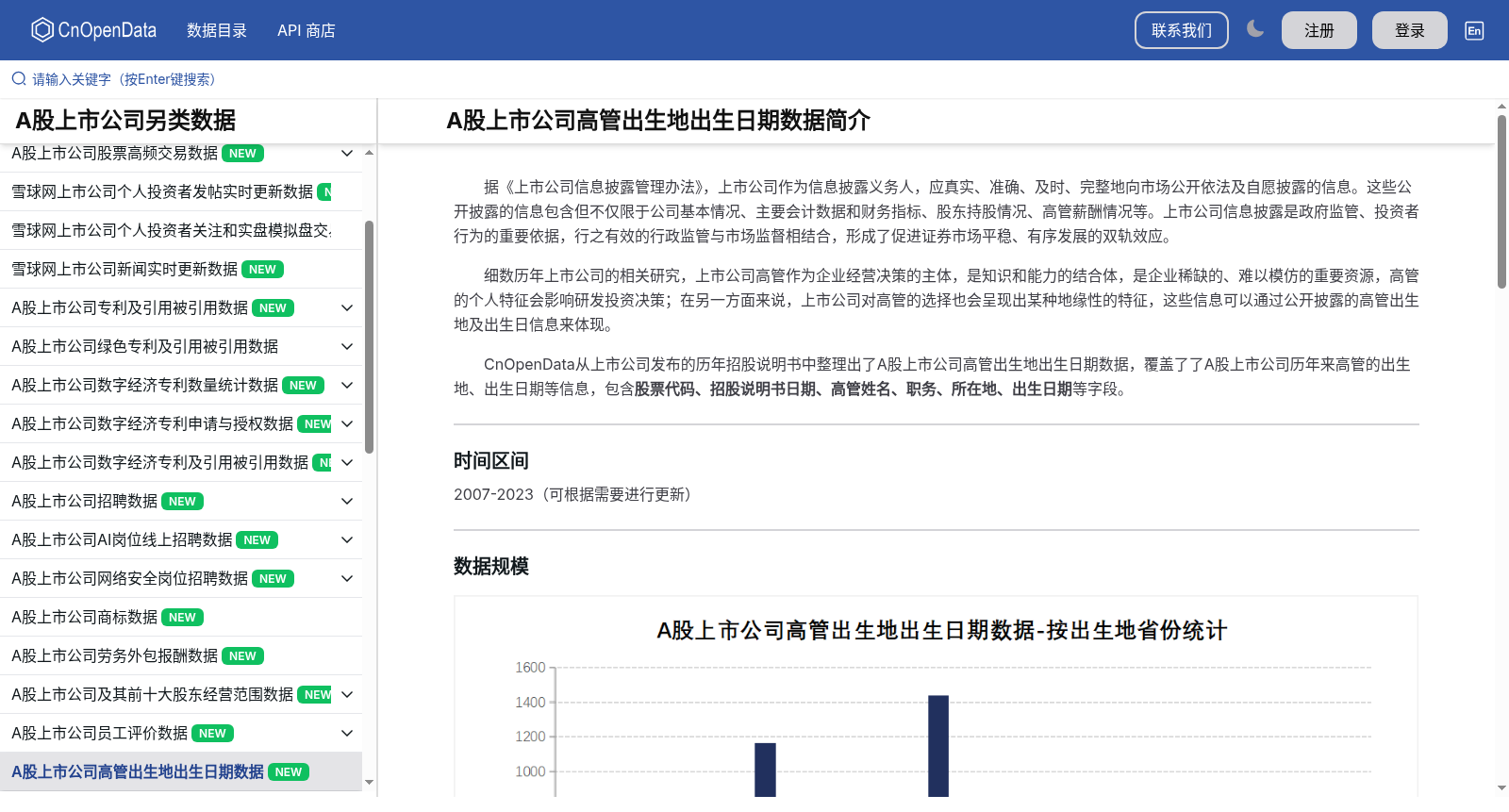
Task: Click NEW badge on 新闻实时更新数据 row
Action: click(x=263, y=270)
